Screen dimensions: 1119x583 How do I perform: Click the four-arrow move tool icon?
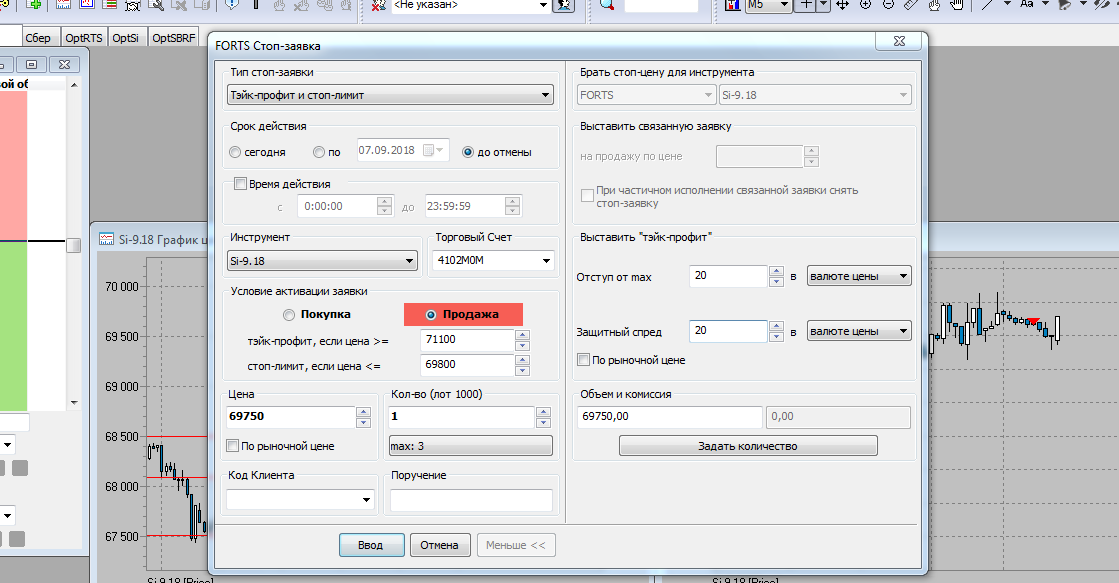click(x=843, y=4)
